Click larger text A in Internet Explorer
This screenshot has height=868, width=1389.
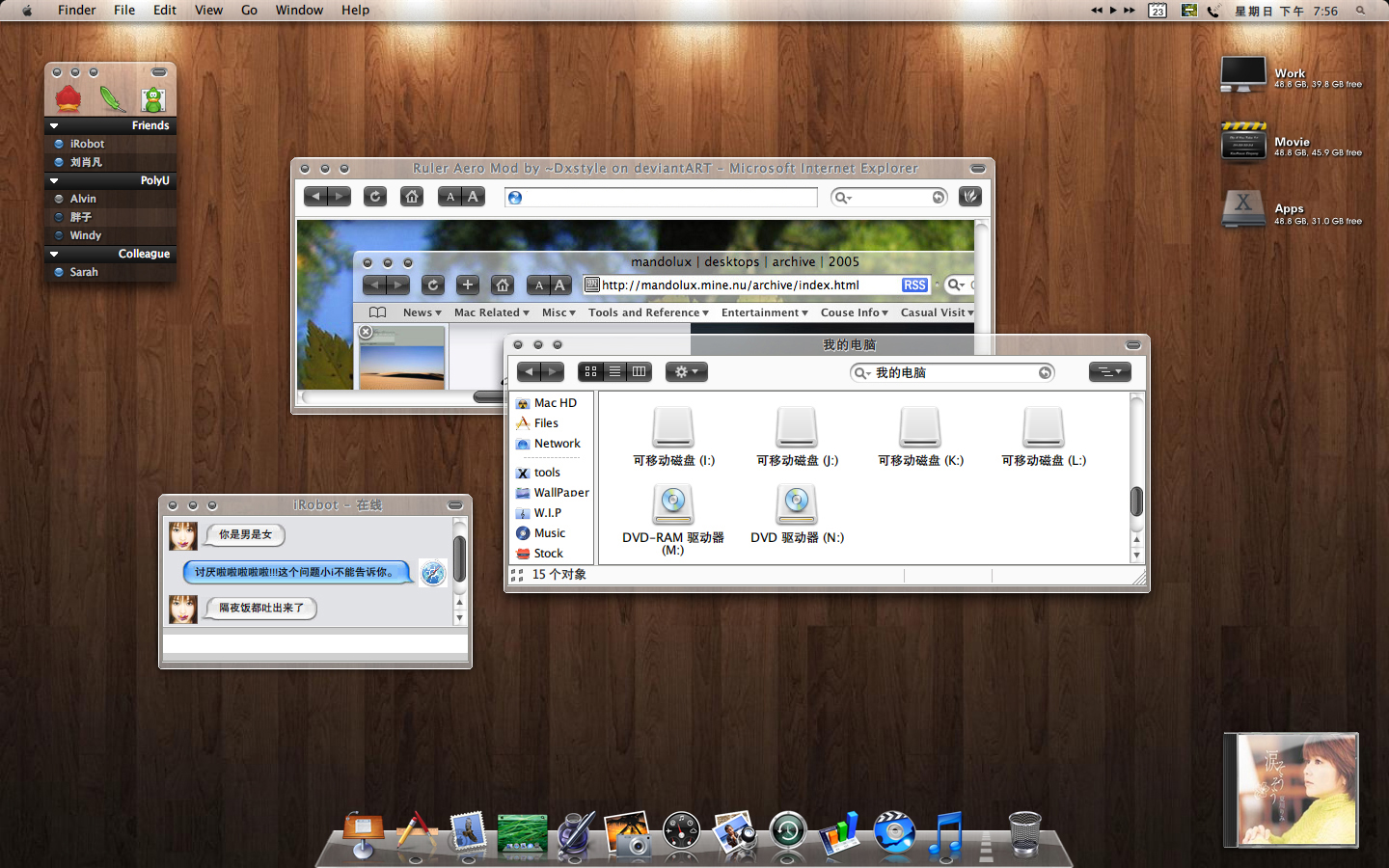click(x=473, y=197)
